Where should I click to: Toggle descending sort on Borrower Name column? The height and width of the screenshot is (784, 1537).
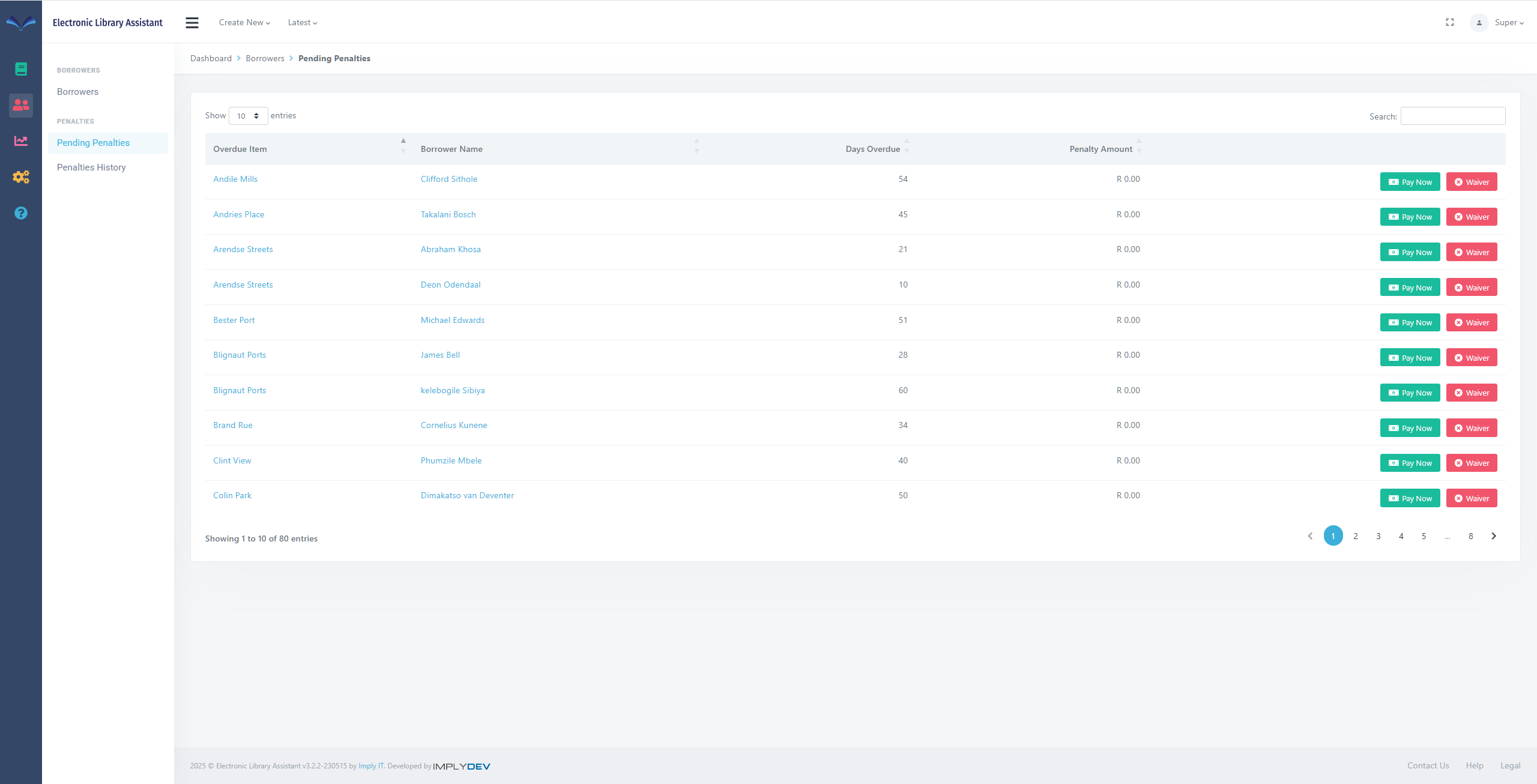tap(696, 152)
